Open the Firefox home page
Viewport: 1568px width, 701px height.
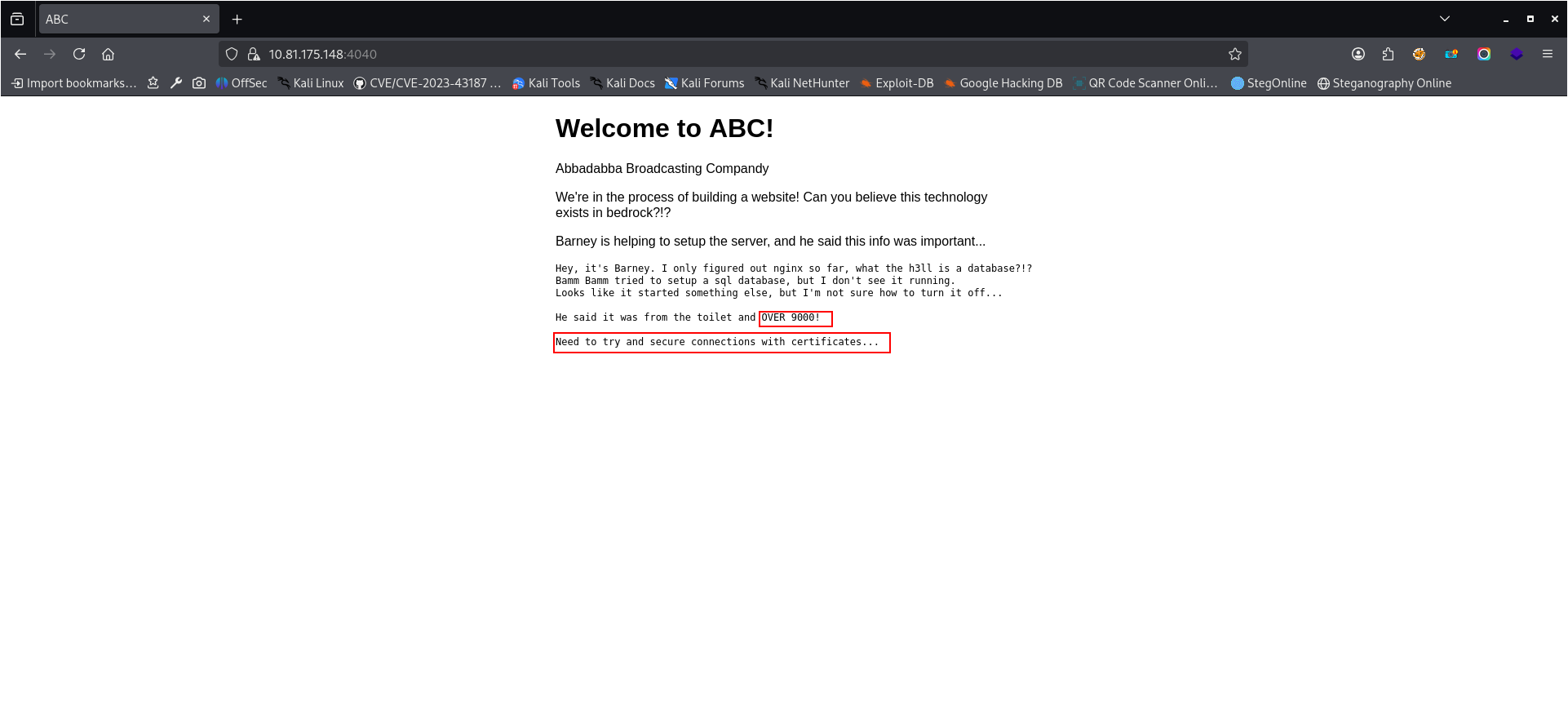tap(108, 54)
